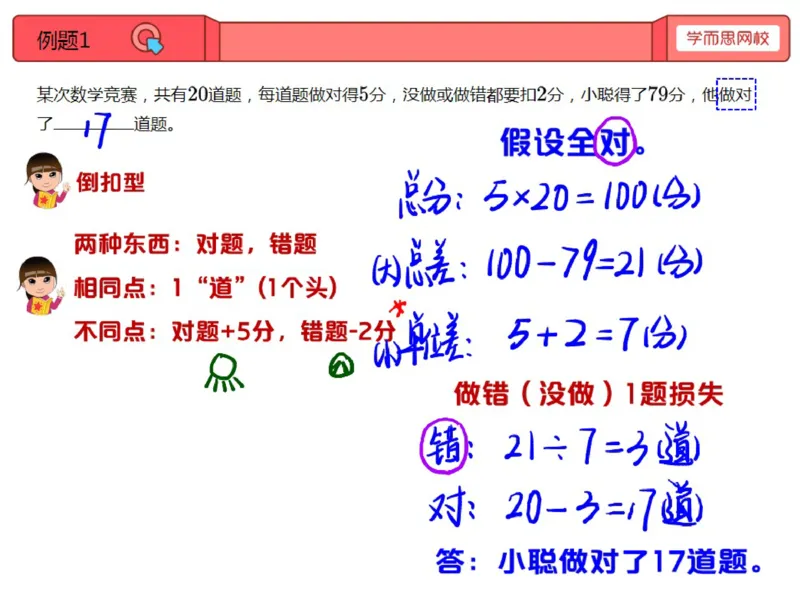Click the handwritten 17 in the answer blank
The width and height of the screenshot is (800, 600).
97,129
